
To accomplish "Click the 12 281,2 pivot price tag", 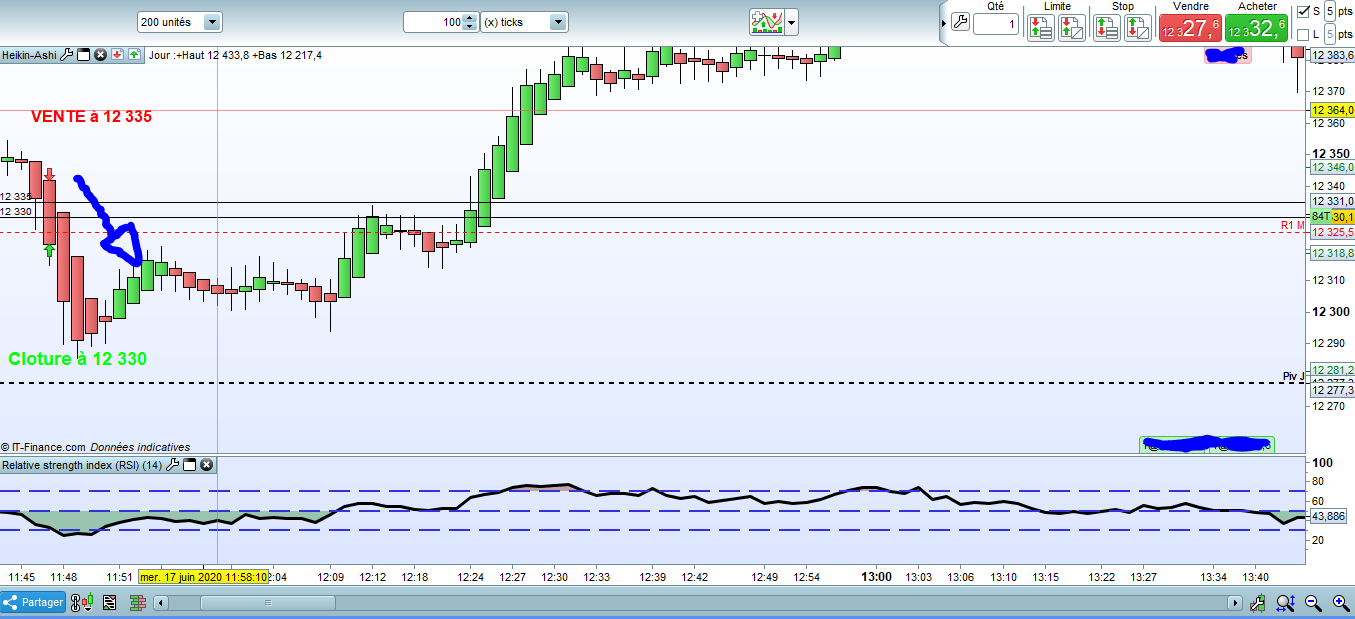I will click(x=1333, y=369).
